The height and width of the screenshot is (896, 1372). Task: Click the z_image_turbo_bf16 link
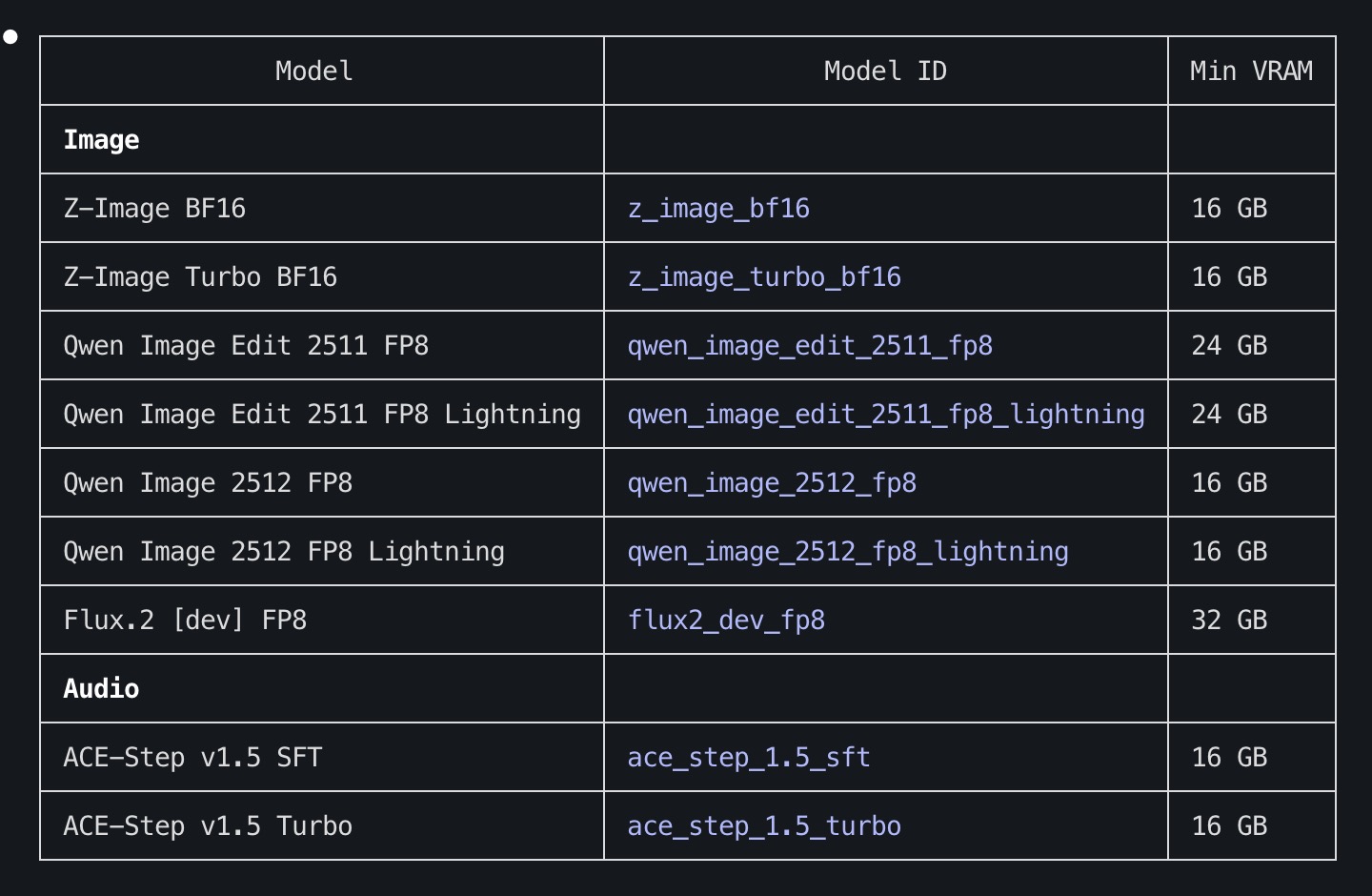pyautogui.click(x=764, y=277)
